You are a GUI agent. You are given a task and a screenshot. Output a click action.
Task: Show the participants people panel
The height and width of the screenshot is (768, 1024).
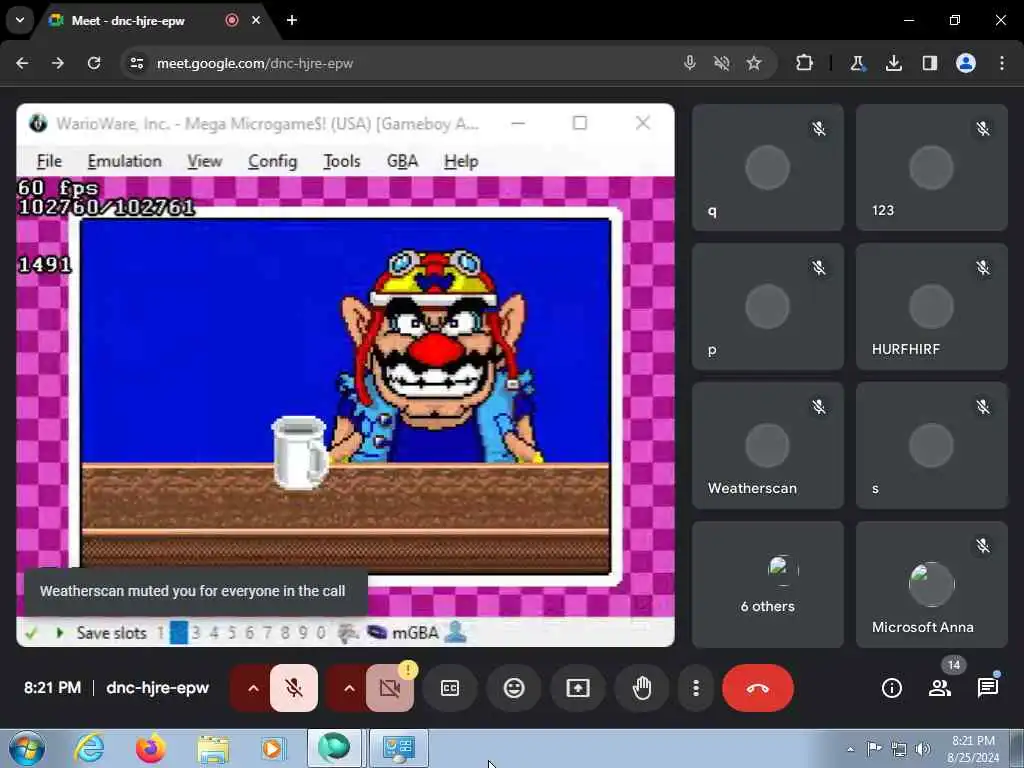point(940,688)
